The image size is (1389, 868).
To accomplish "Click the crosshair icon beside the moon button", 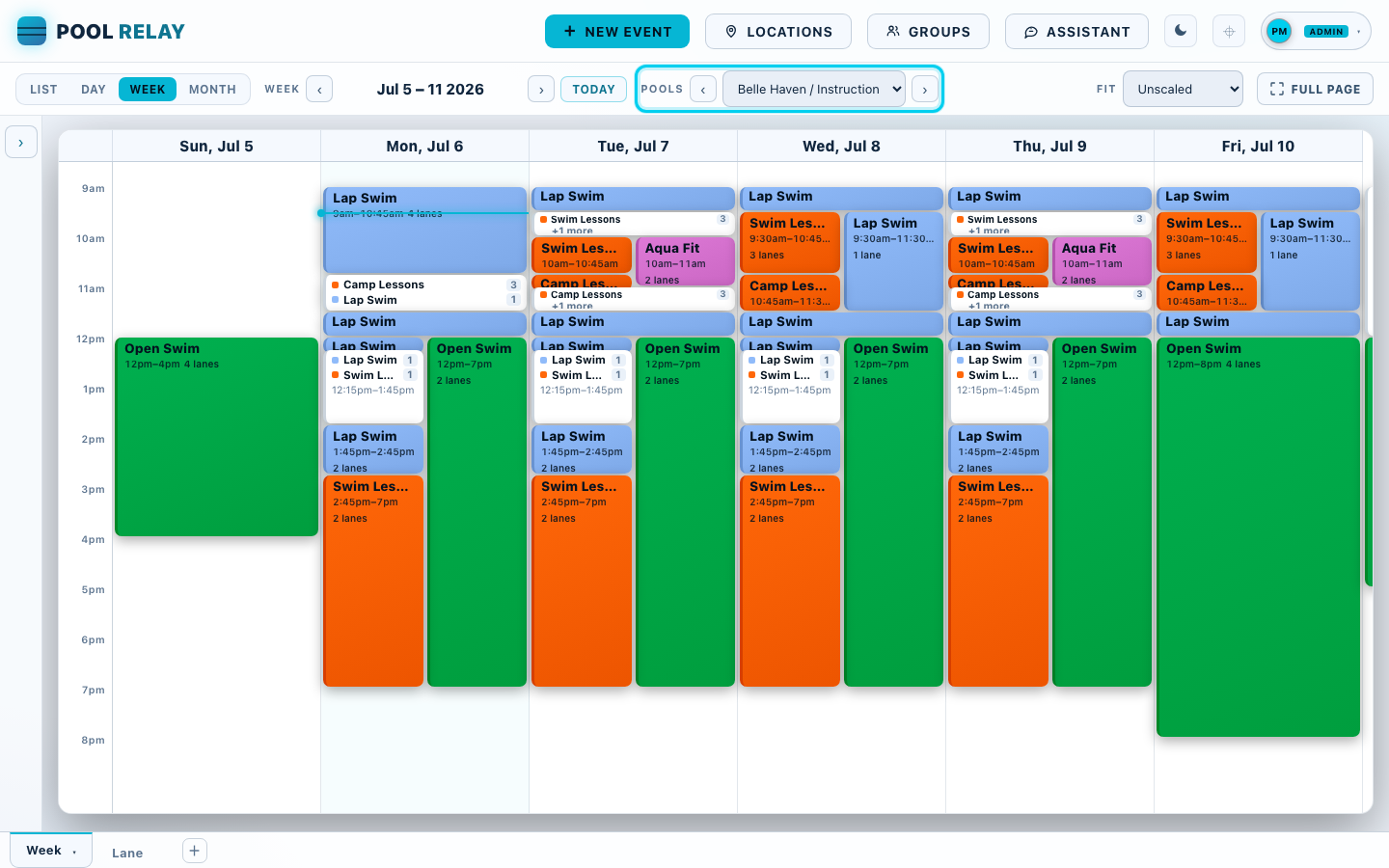I will coord(1229,31).
